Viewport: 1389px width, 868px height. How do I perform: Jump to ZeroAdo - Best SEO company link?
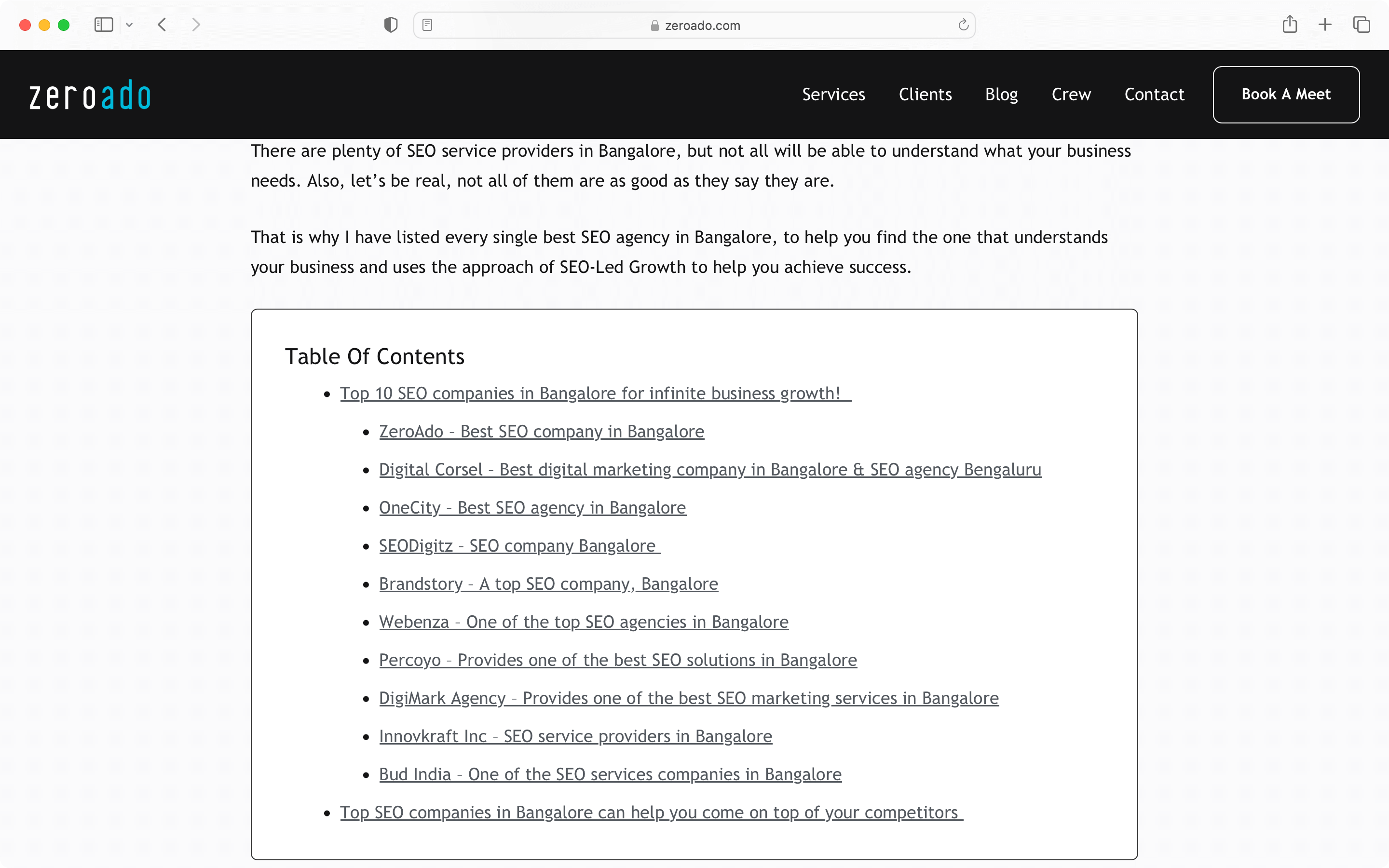(541, 431)
